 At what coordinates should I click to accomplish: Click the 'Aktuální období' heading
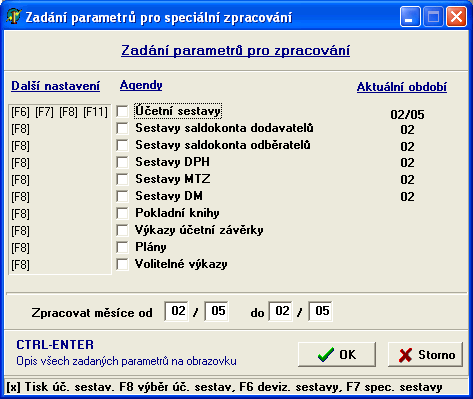point(402,87)
